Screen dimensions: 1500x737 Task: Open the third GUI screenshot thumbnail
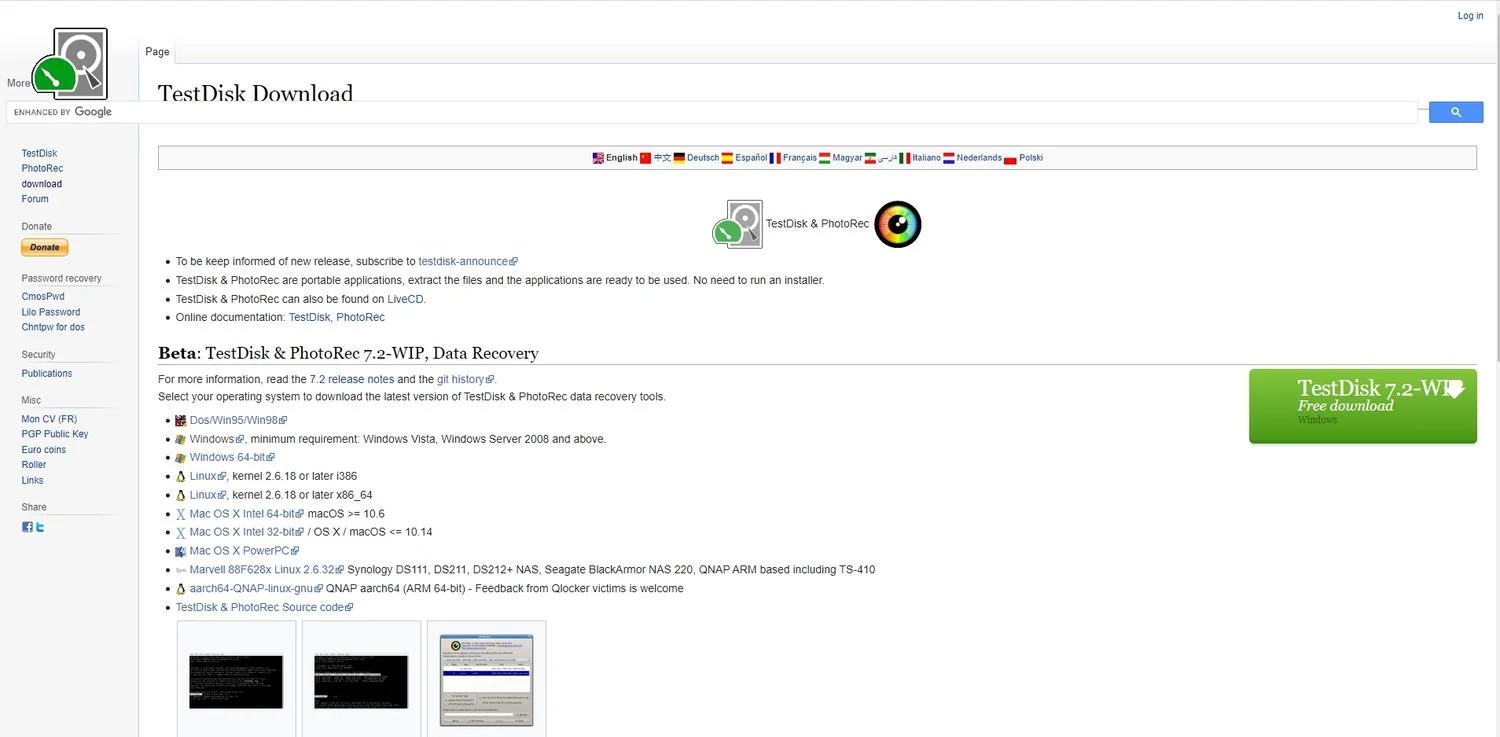(x=486, y=681)
